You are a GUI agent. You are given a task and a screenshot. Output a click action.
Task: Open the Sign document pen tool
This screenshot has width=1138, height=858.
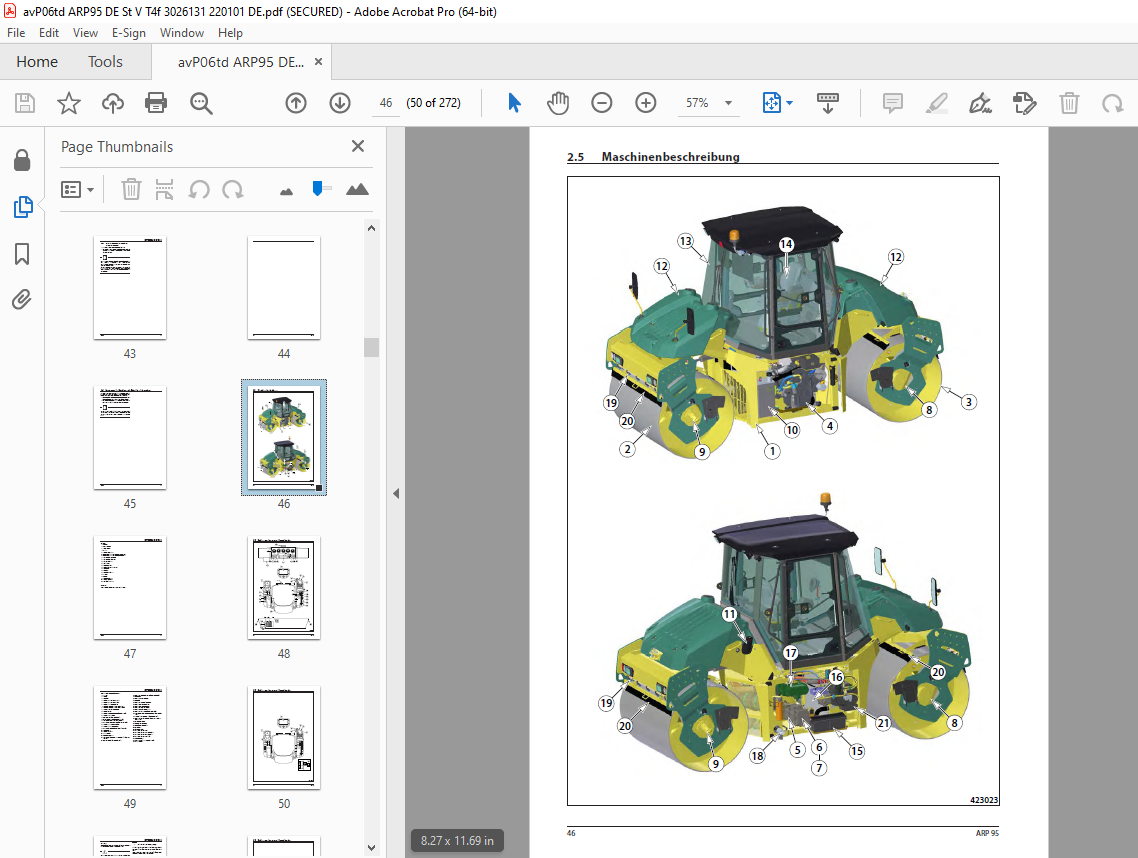(x=981, y=103)
